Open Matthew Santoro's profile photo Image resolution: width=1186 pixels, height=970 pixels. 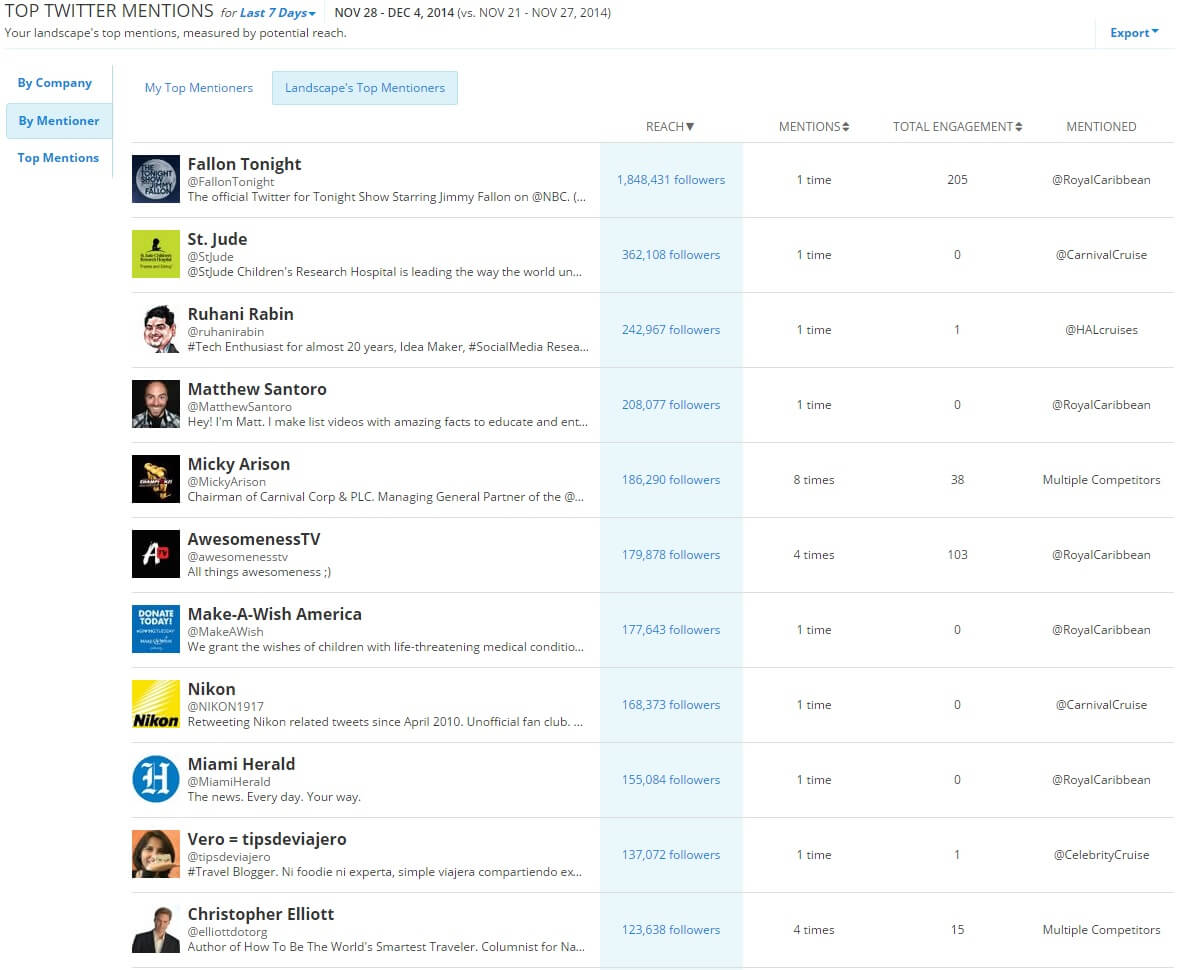point(156,404)
